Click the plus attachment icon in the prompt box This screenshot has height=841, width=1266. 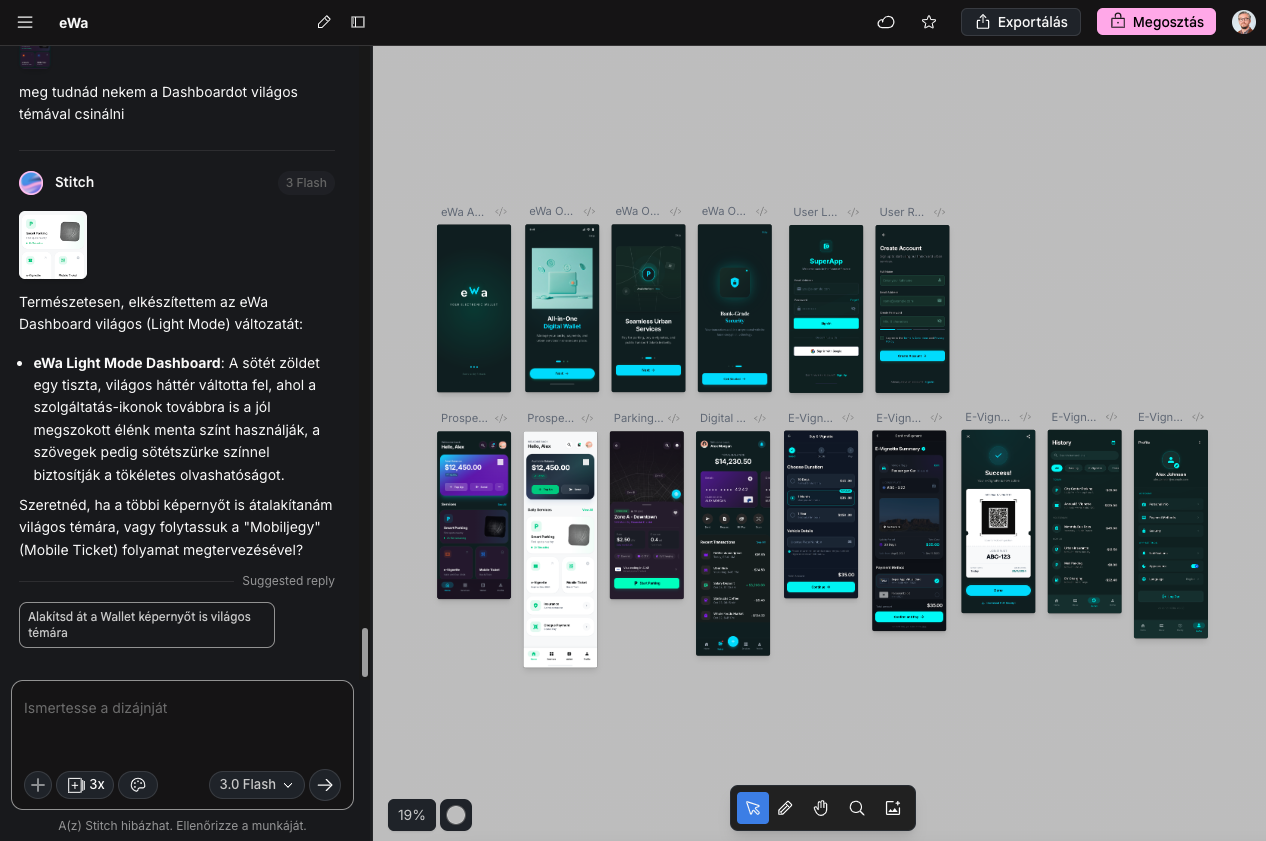(37, 785)
